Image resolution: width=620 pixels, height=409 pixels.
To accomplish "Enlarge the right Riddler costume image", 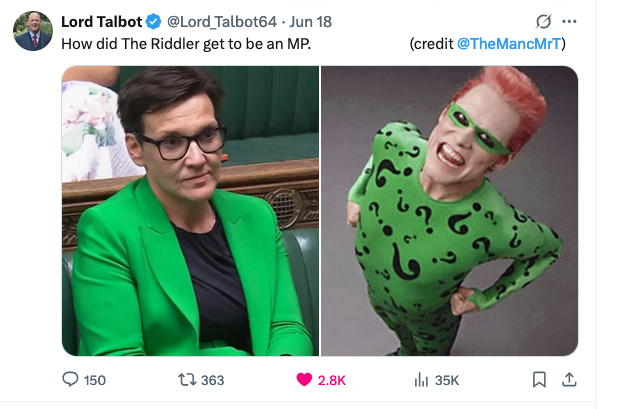I will pyautogui.click(x=449, y=211).
